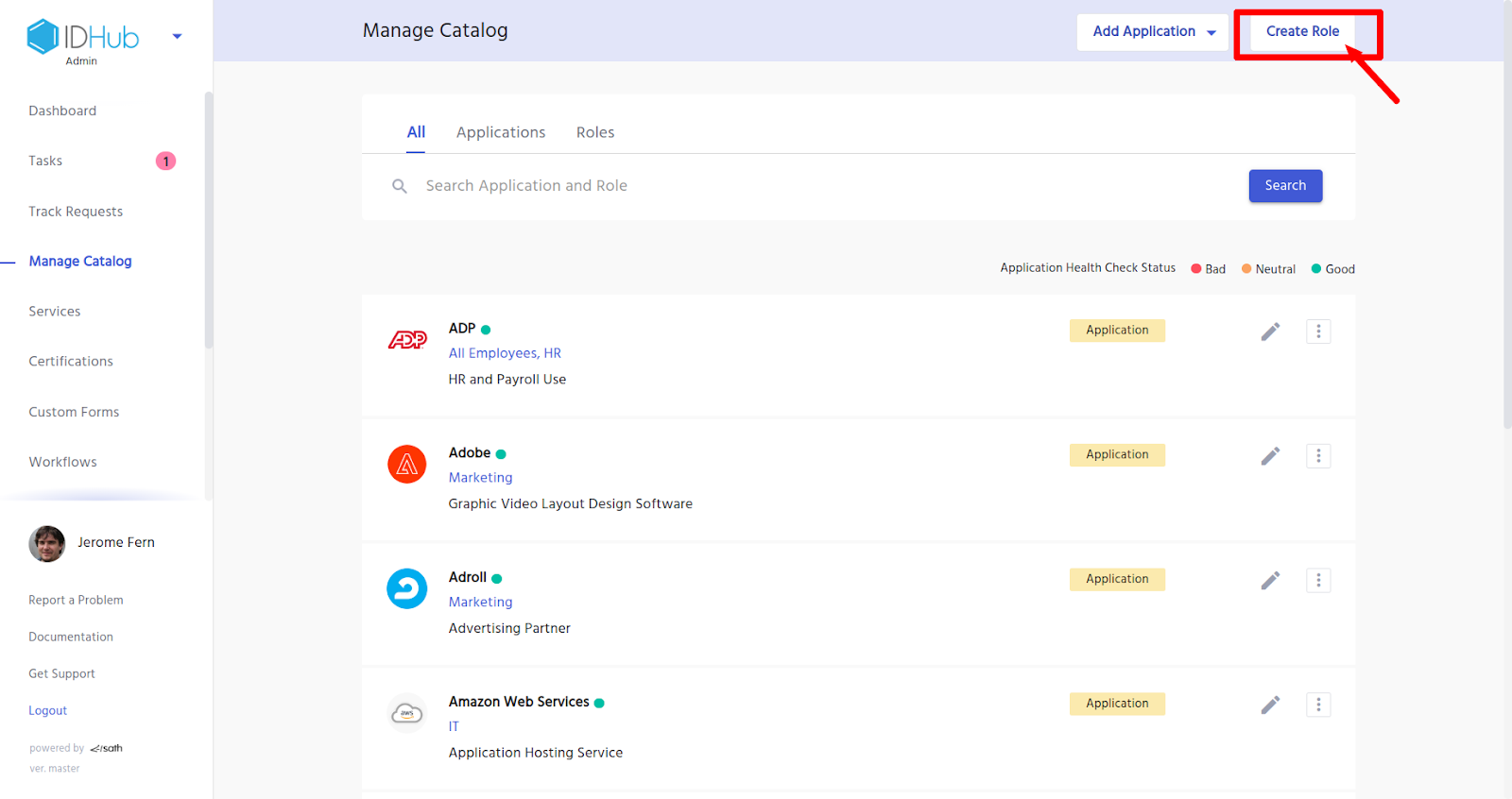Edit the Adroll application via pencil icon
1512x799 pixels.
click(1270, 580)
